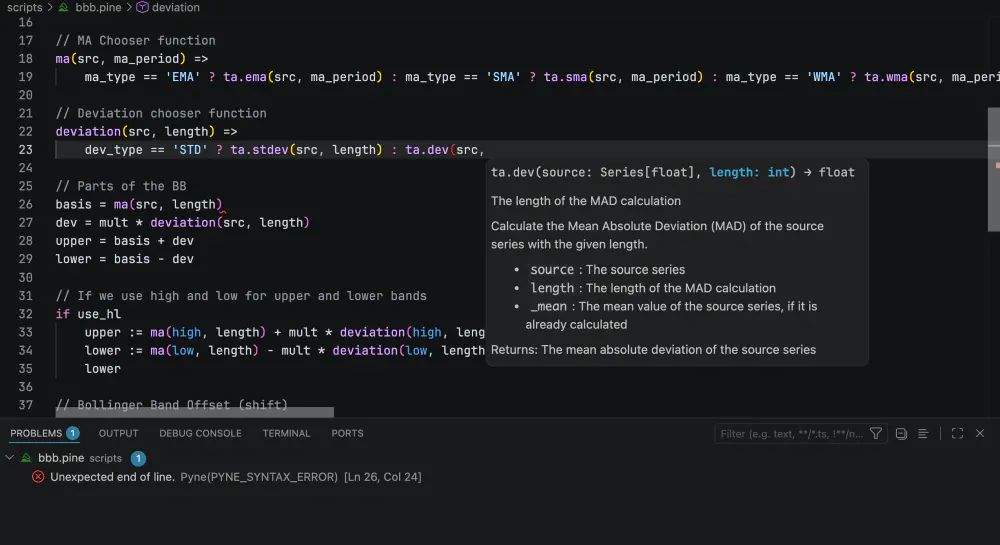The width and height of the screenshot is (1000, 545).
Task: Close the bottom panel
Action: (x=980, y=433)
